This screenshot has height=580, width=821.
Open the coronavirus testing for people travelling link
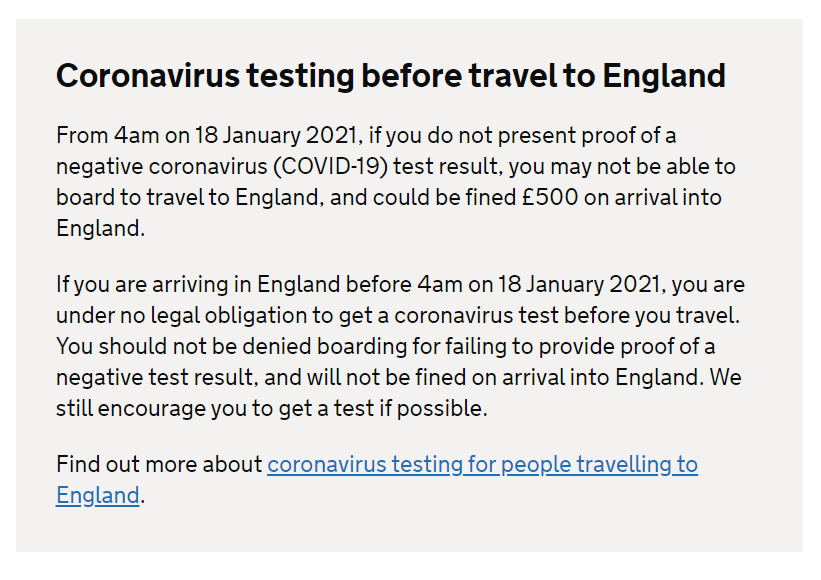point(482,465)
